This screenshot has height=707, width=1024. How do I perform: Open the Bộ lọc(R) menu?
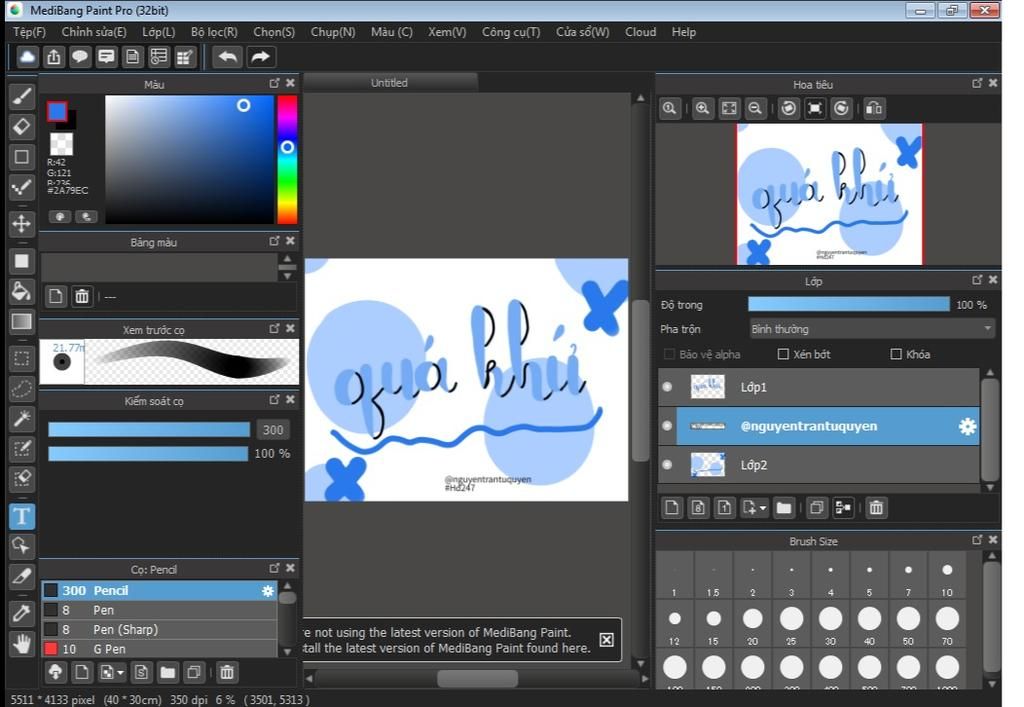point(214,32)
